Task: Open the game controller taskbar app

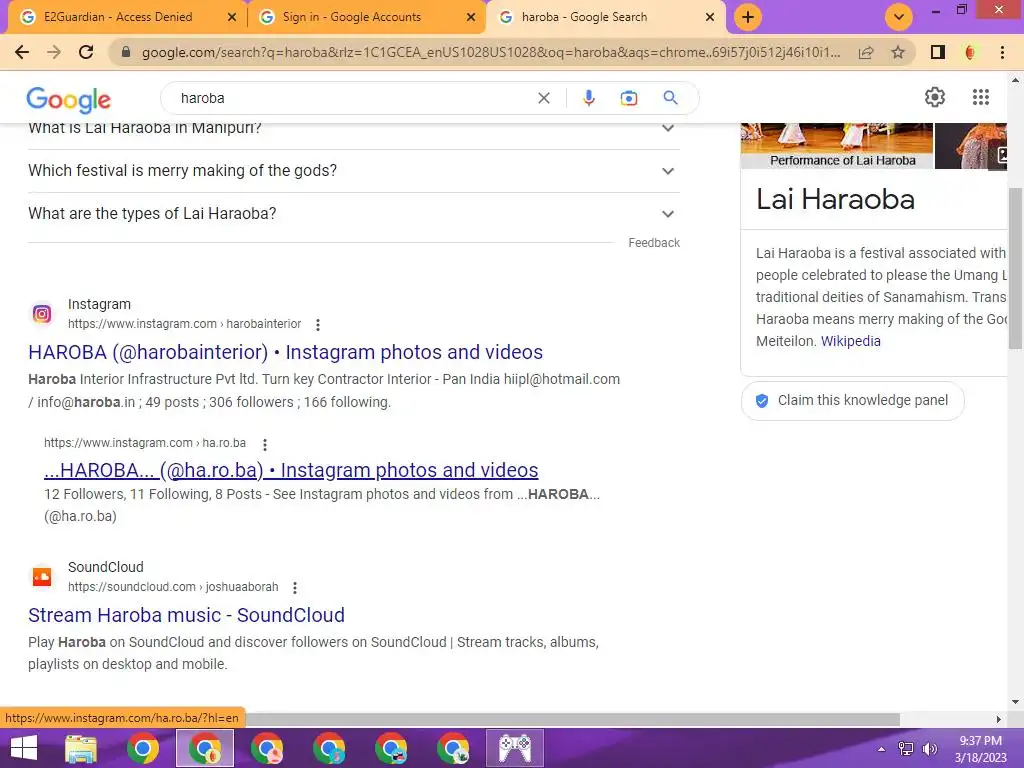Action: click(515, 748)
